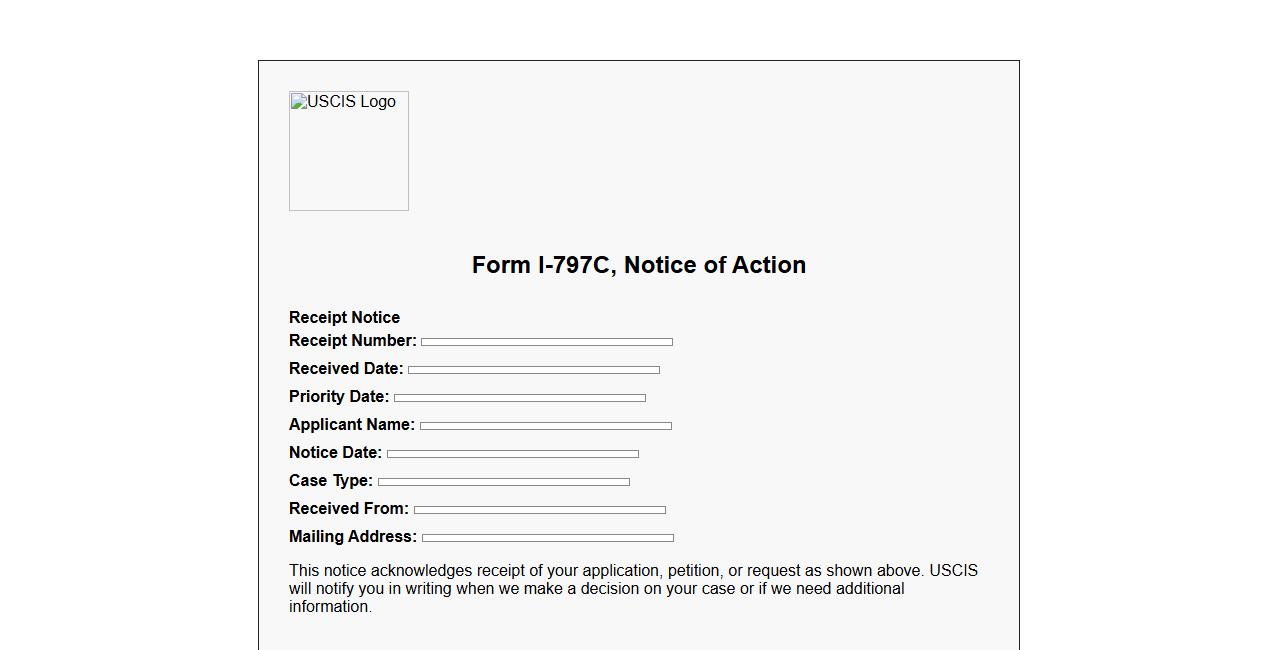Select the Priority Date input field
The height and width of the screenshot is (650, 1278).
tap(519, 398)
